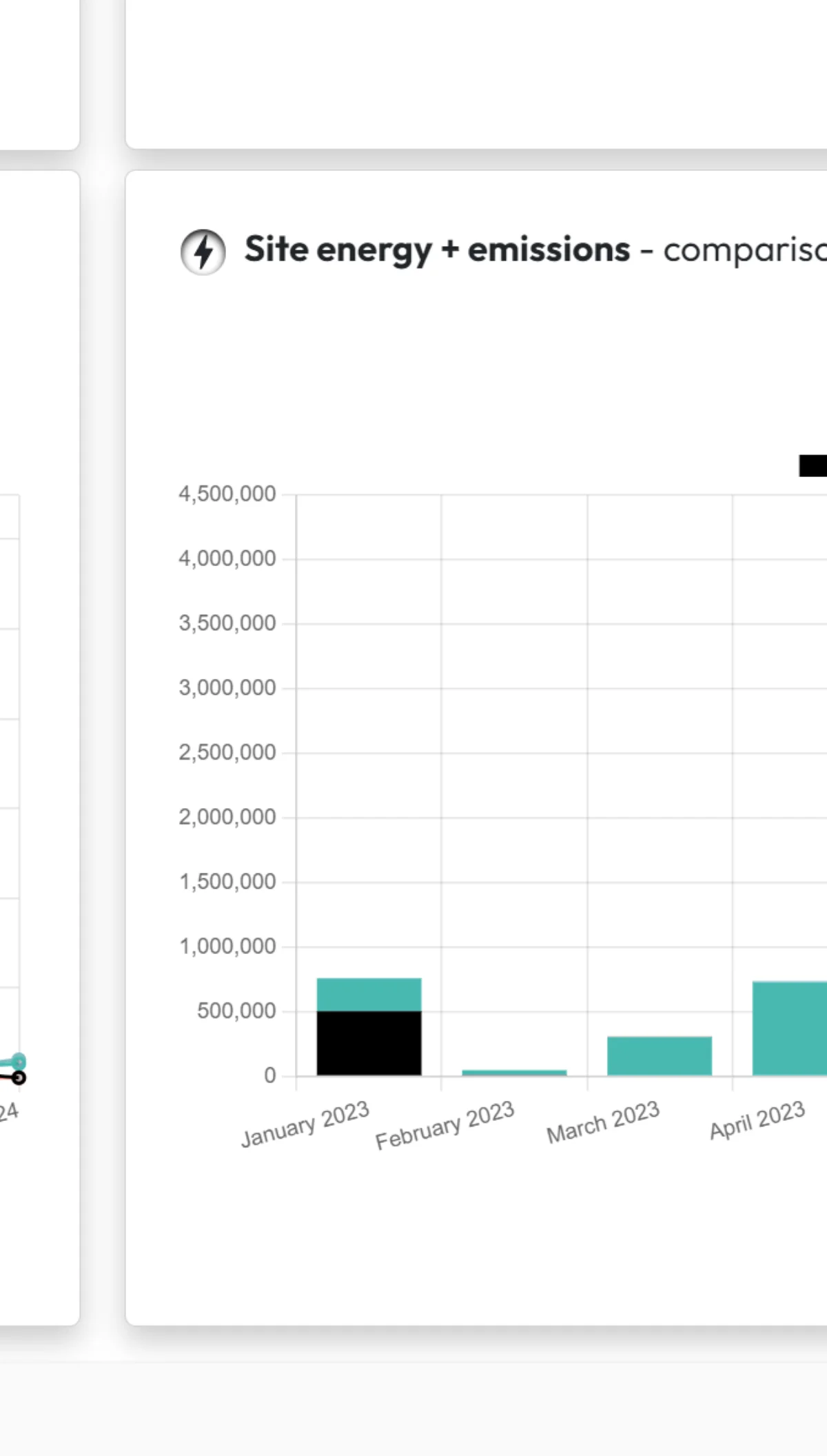Viewport: 827px width, 1456px height.
Task: Click the 4,500,000 y-axis value
Action: coord(227,494)
